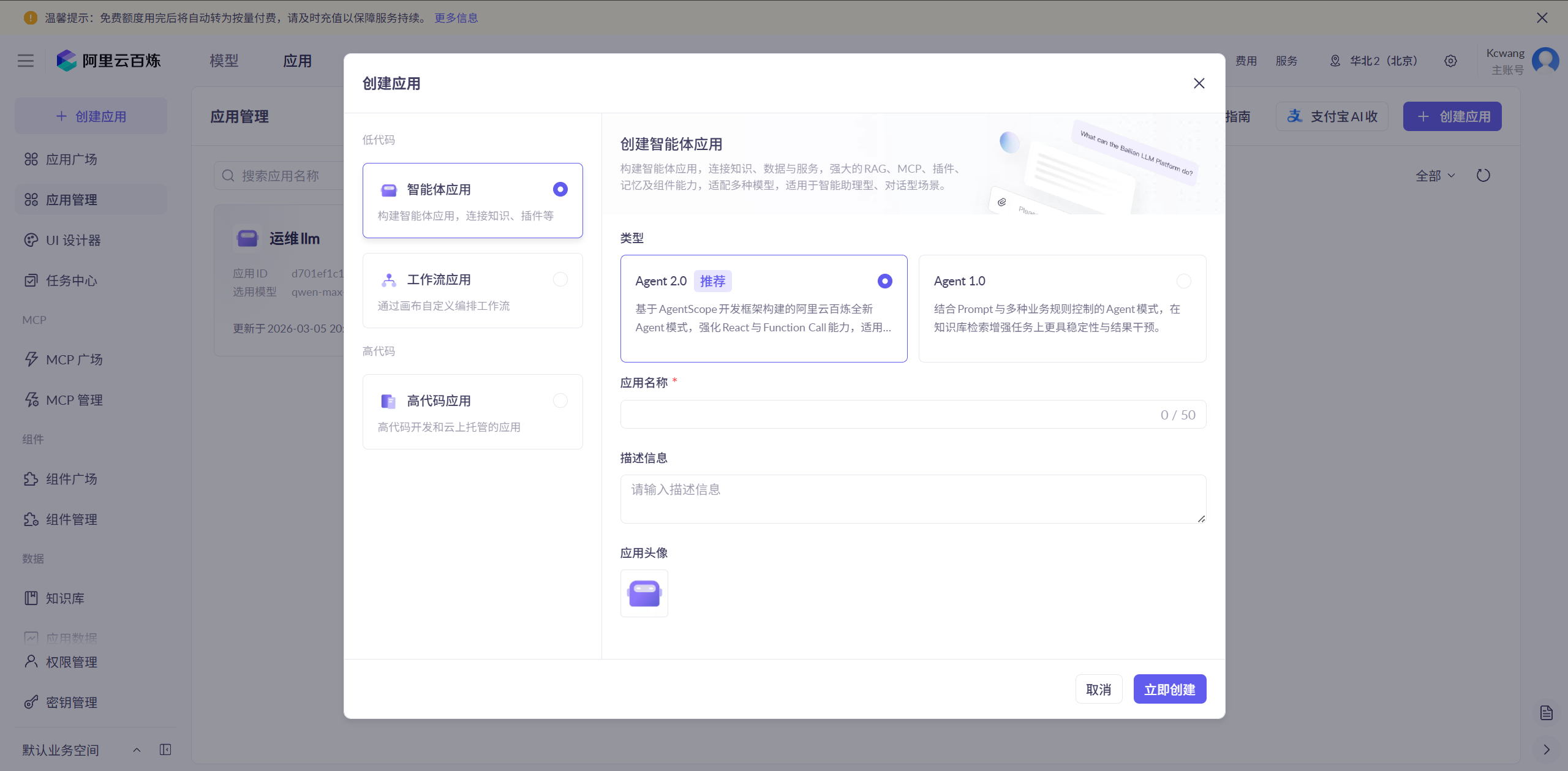Viewport: 1568px width, 771px height.
Task: Switch to the 应用 top tab
Action: coord(298,61)
